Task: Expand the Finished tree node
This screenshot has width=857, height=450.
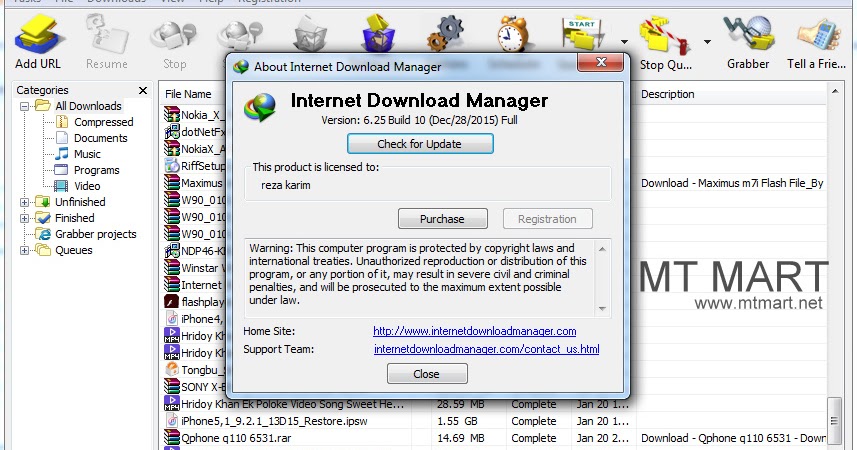Action: [x=25, y=218]
